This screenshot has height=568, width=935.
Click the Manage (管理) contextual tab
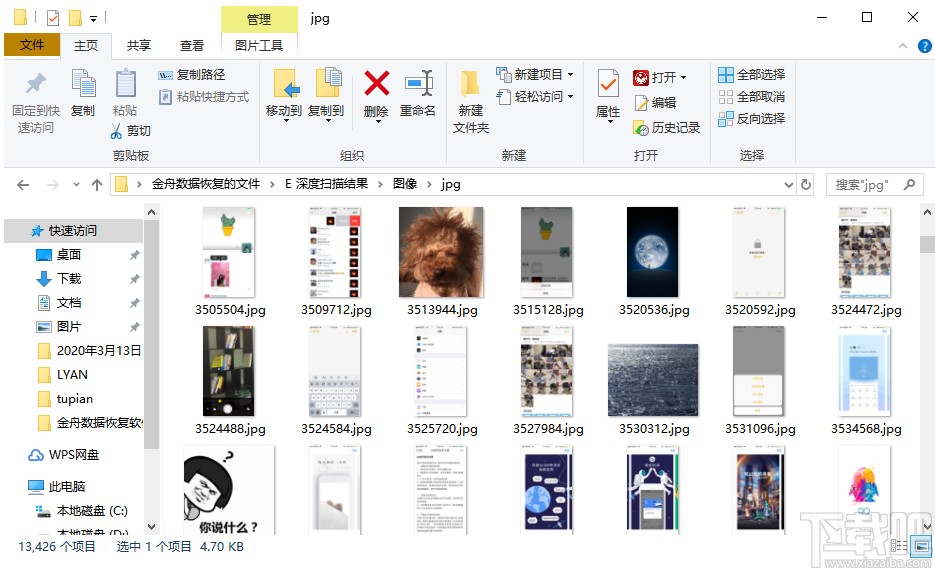pyautogui.click(x=259, y=20)
